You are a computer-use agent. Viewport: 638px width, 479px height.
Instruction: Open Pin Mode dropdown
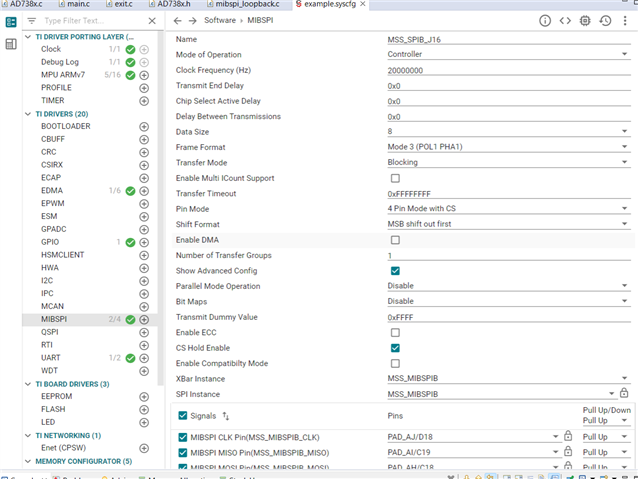click(x=509, y=209)
